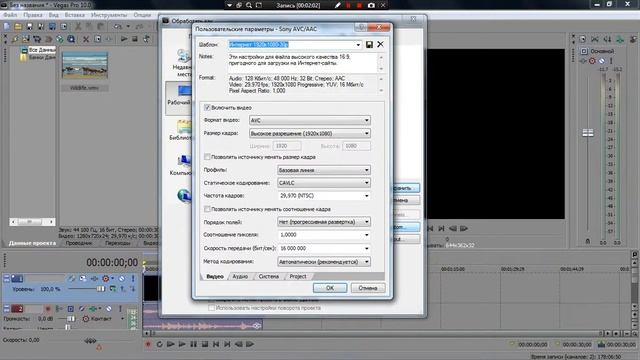Click Play from start on timeline transport
Viewport: 640px width, 360px height.
(171, 344)
